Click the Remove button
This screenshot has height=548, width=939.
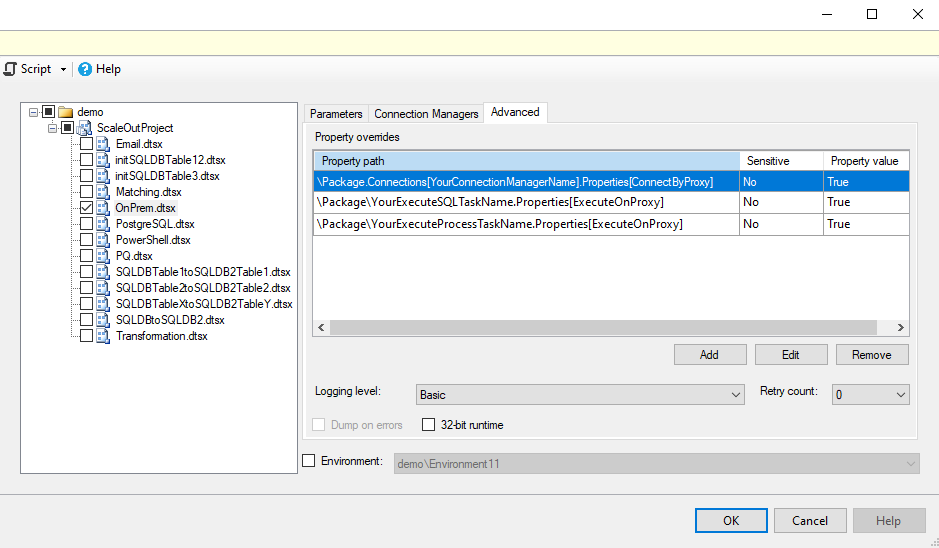click(872, 355)
